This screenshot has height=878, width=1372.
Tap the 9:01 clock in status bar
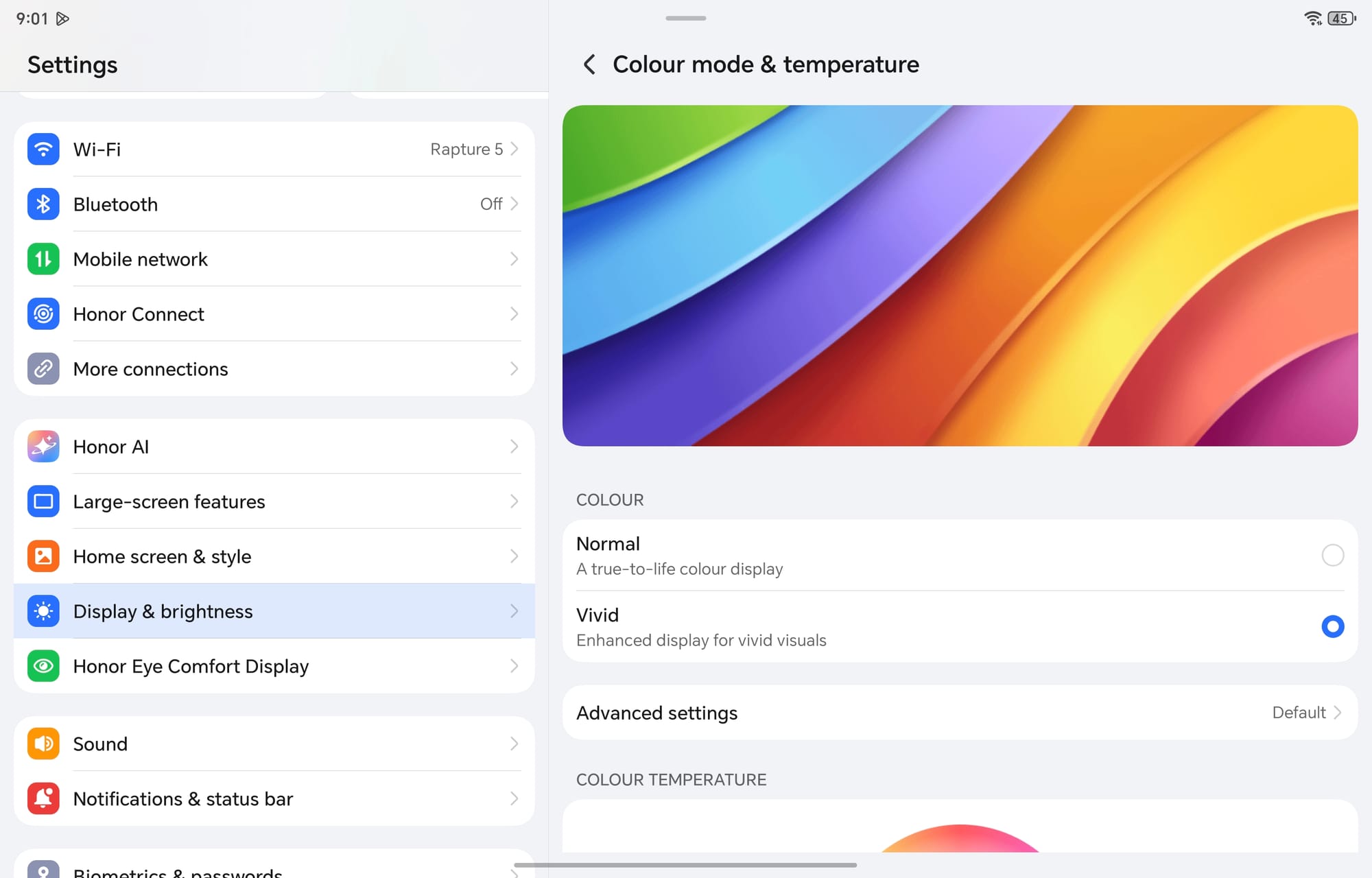pyautogui.click(x=32, y=19)
